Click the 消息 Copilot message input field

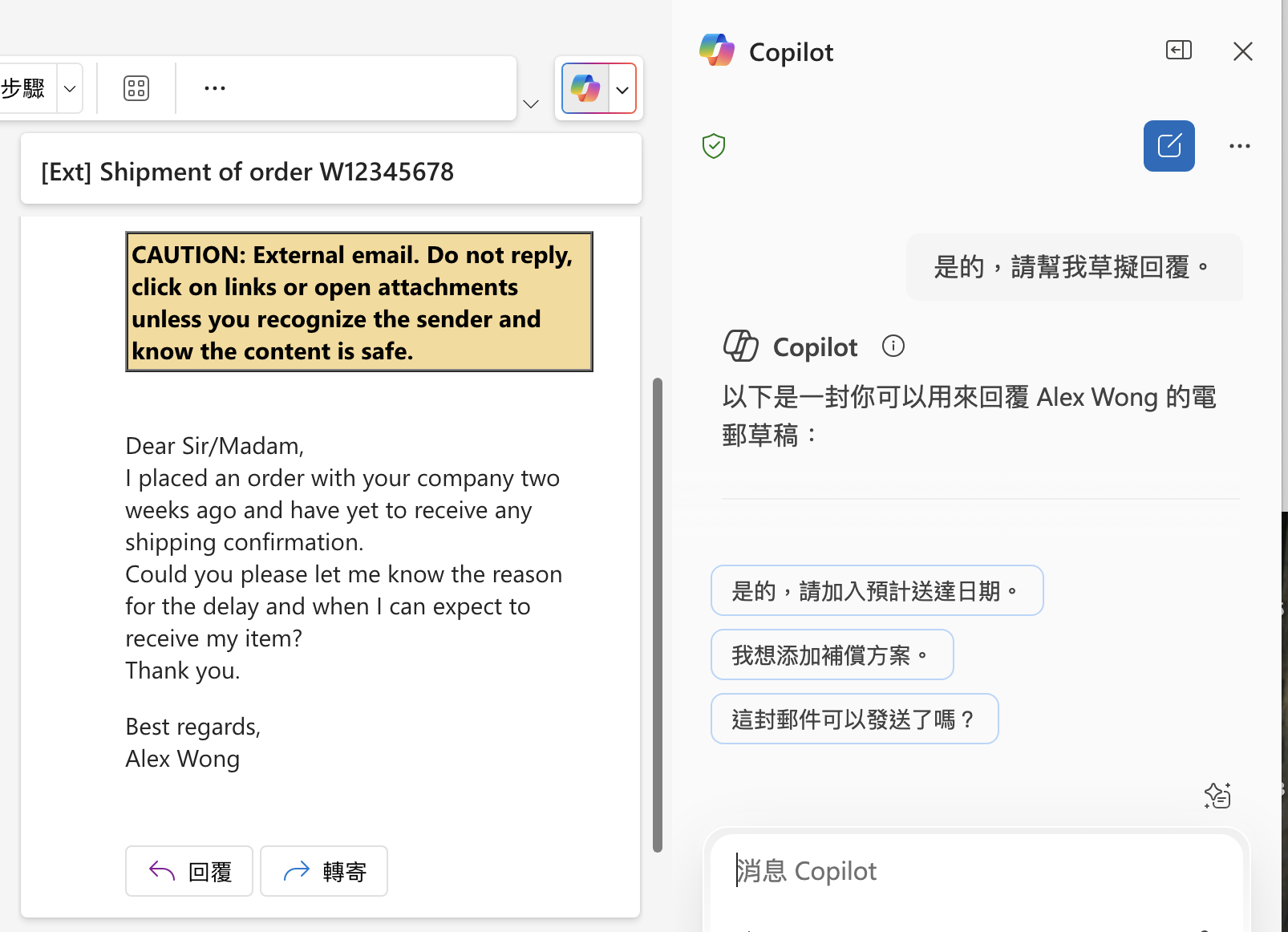coord(974,871)
